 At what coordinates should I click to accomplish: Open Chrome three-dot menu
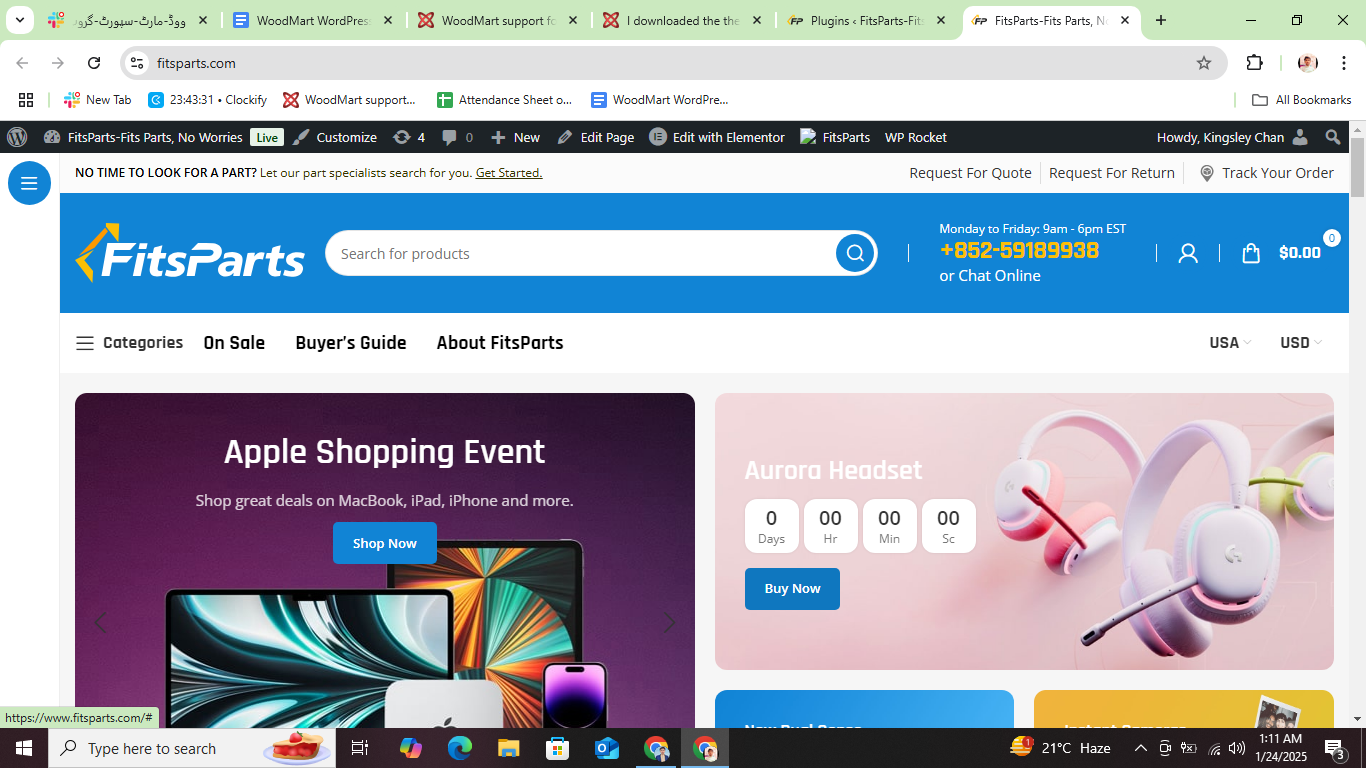(x=1344, y=63)
